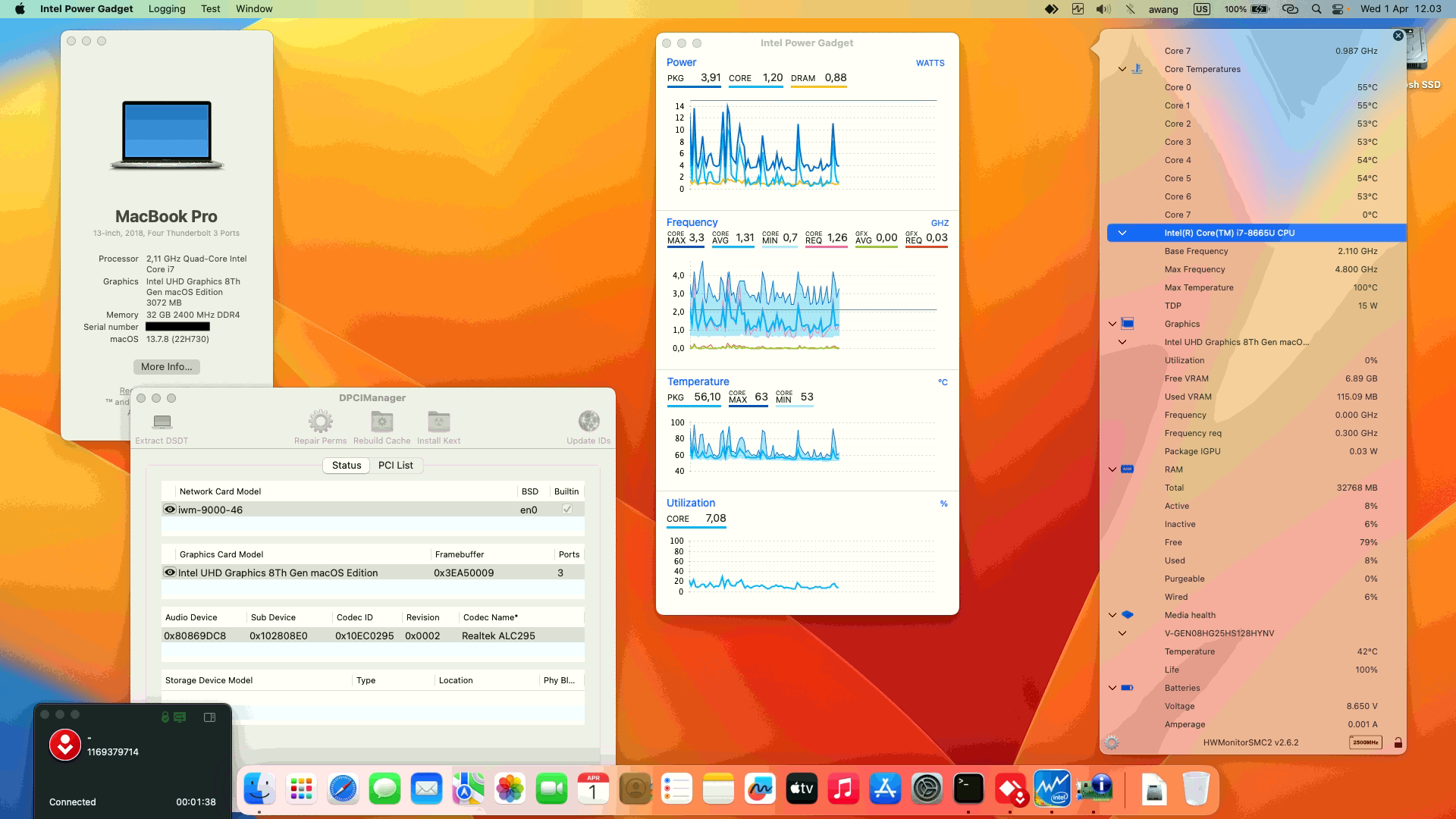Collapse the RAM section
Screen dimensions: 1456x819
click(x=1112, y=469)
